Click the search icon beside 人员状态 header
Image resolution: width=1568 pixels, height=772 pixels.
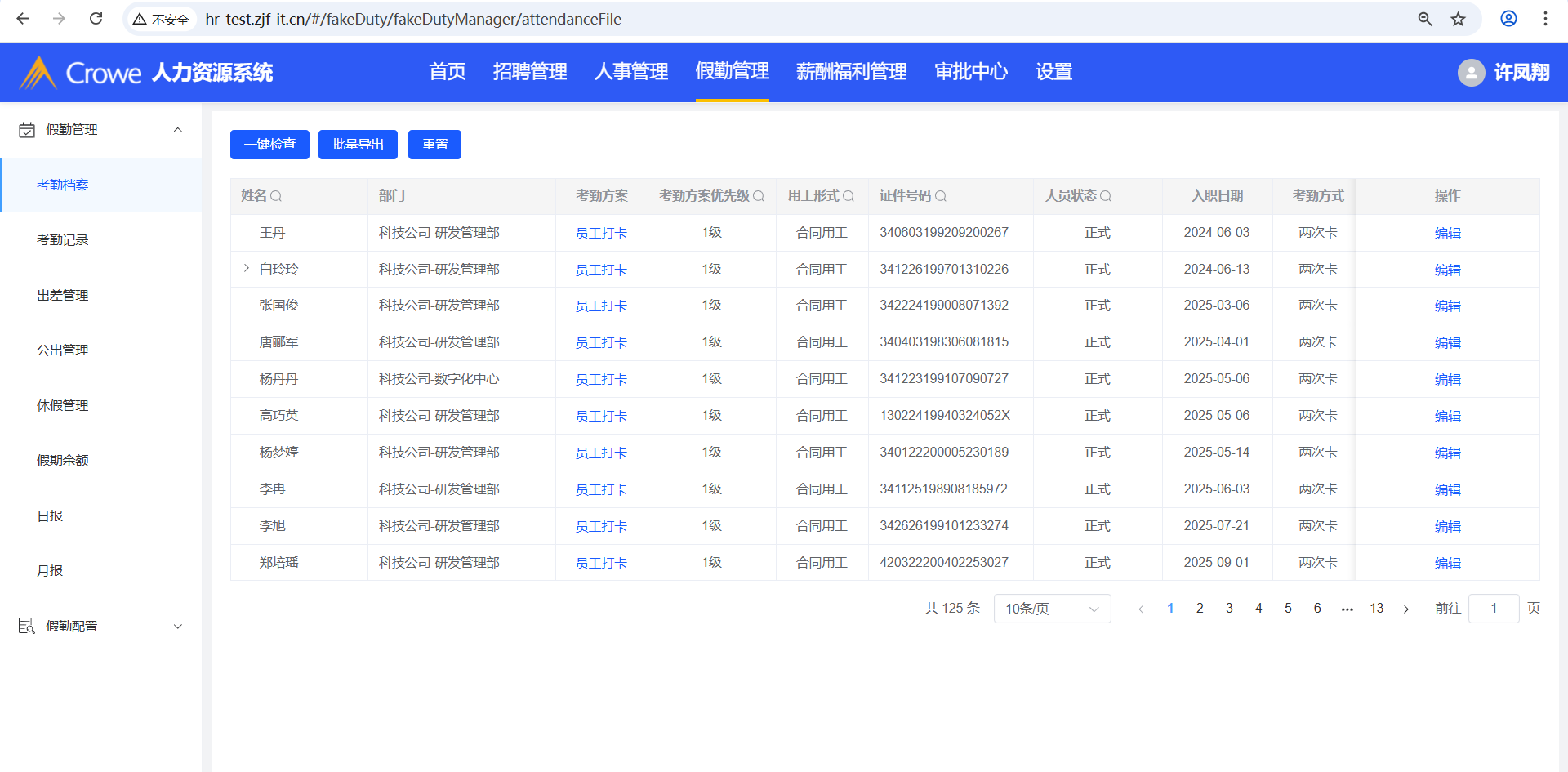click(1106, 196)
